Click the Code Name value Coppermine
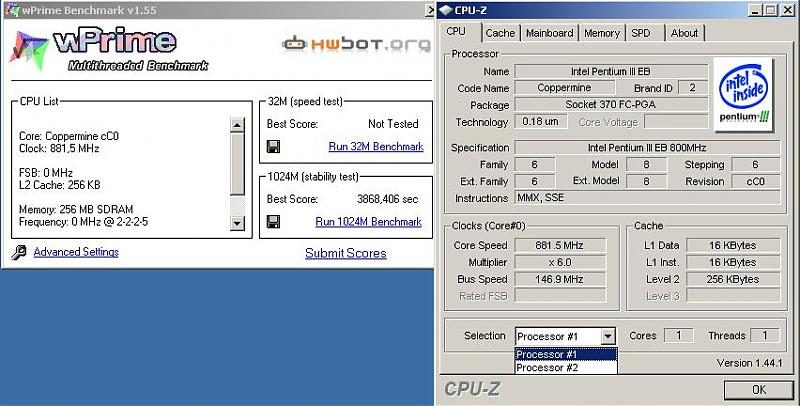 [564, 88]
